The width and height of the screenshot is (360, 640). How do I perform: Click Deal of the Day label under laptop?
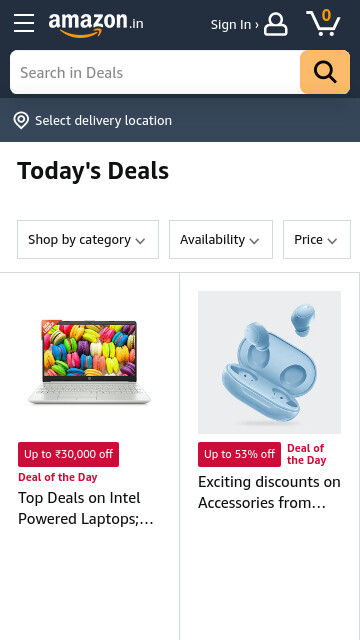[x=58, y=477]
